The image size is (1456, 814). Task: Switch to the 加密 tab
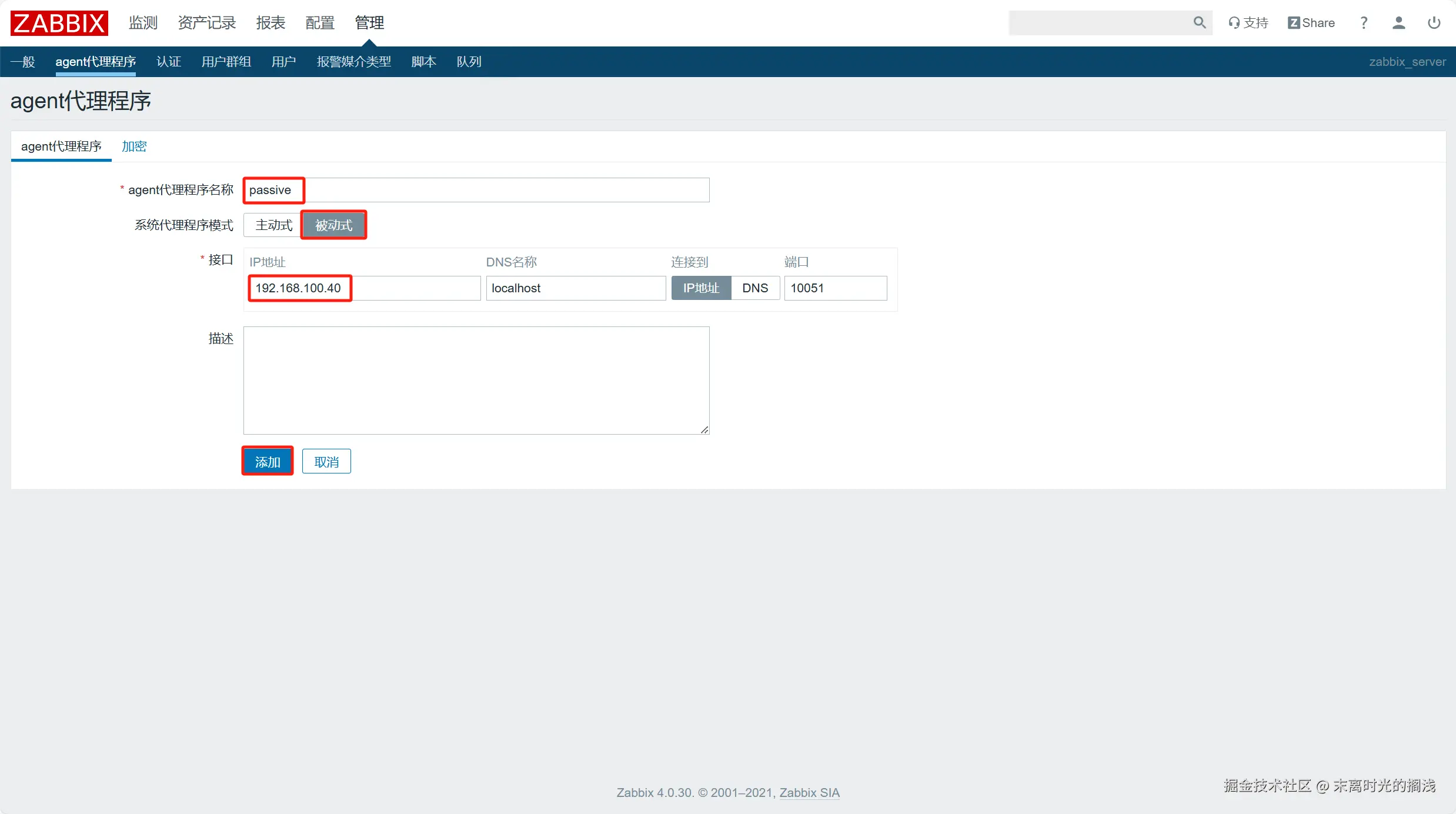(x=134, y=146)
